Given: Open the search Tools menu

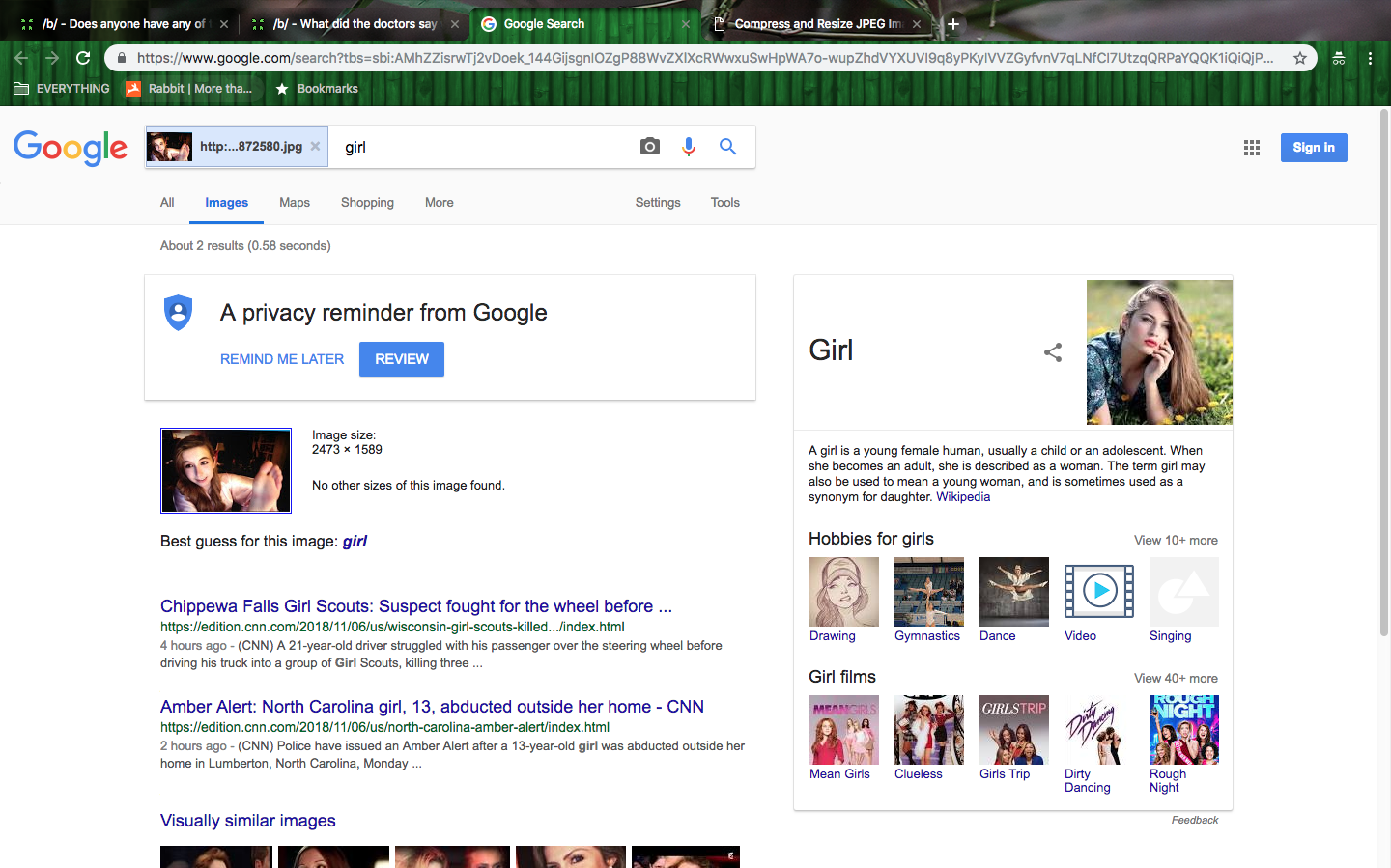Looking at the screenshot, I should click(725, 203).
